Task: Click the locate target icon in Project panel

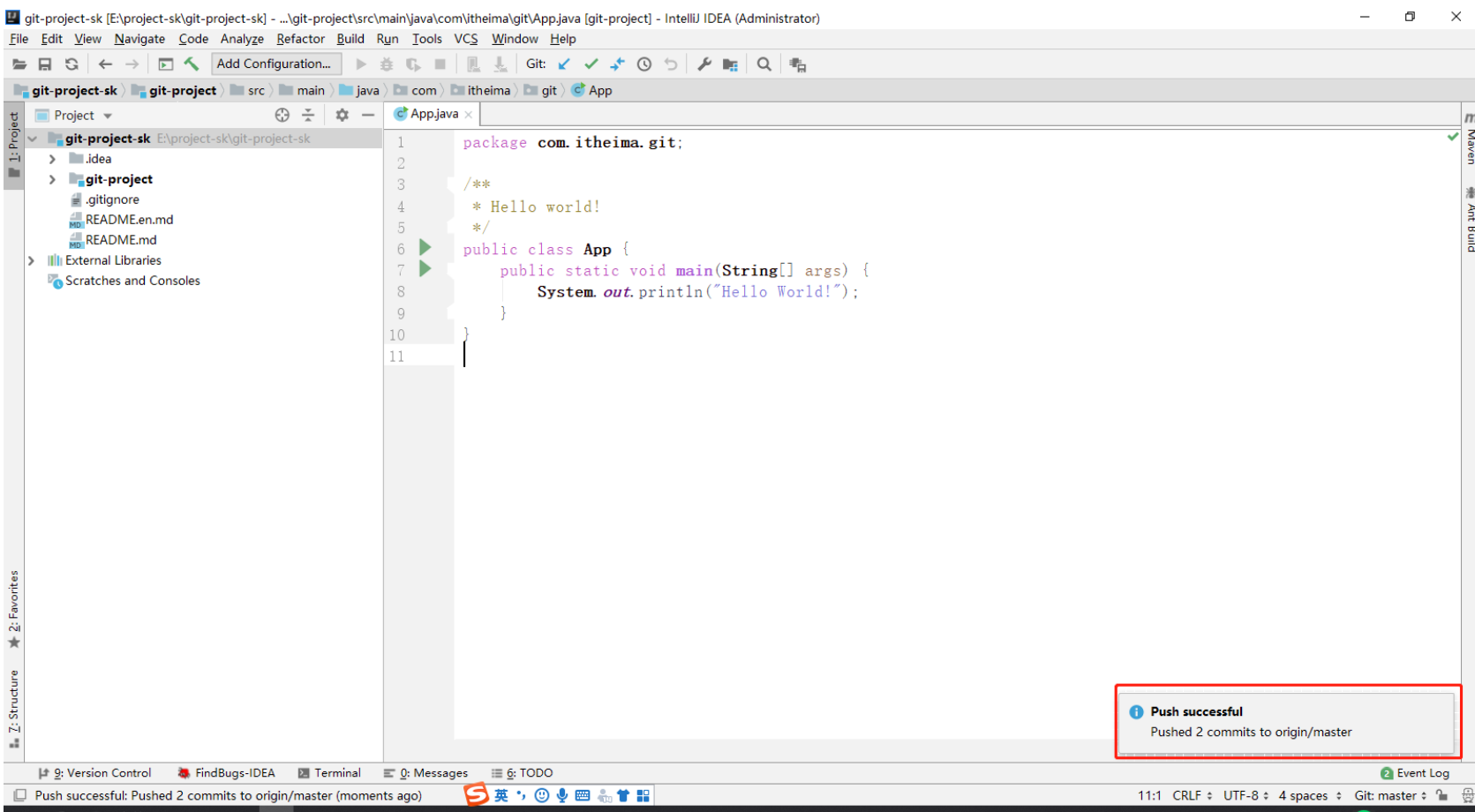Action: pos(282,115)
